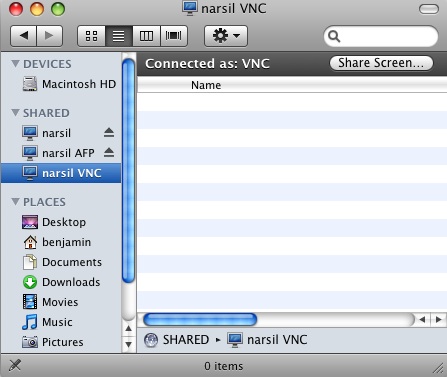Open Documents from Places
447x377 pixels.
click(62, 262)
